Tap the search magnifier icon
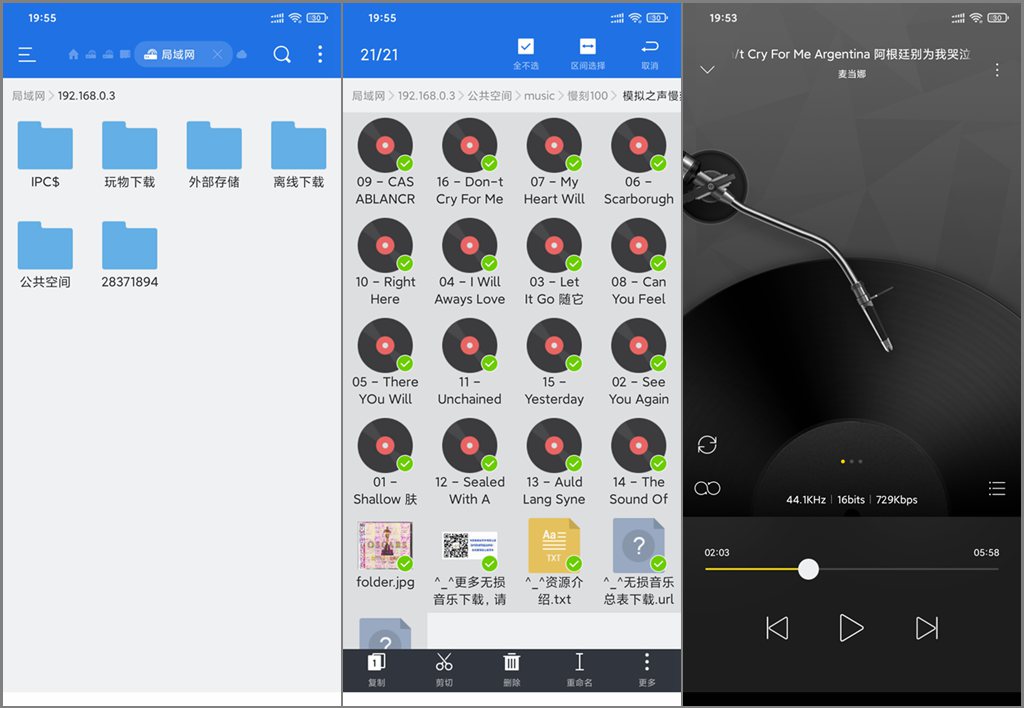Image resolution: width=1024 pixels, height=708 pixels. [x=282, y=54]
